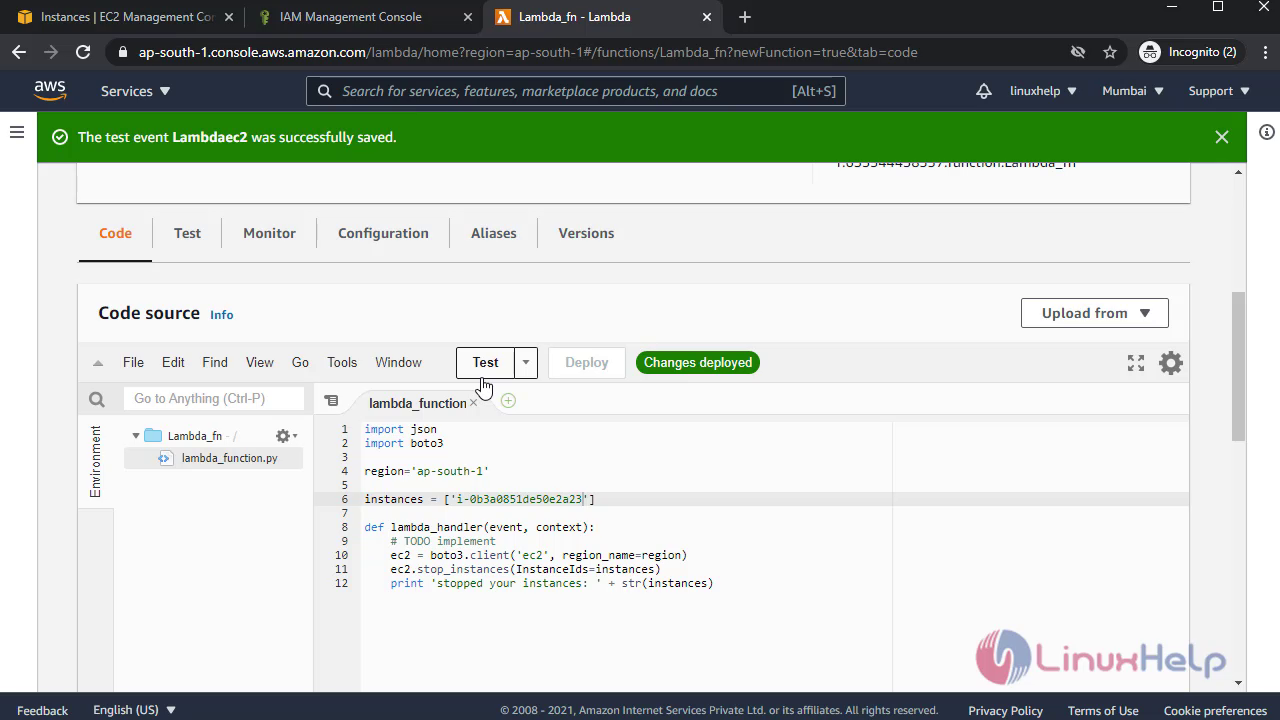Open the View menu in editor
Viewport: 1280px width, 720px height.
259,363
